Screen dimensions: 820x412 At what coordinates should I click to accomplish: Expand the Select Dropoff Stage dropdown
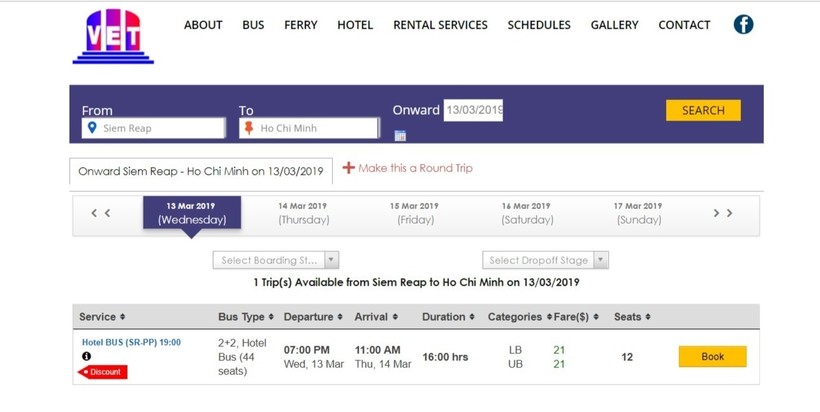coord(545,260)
